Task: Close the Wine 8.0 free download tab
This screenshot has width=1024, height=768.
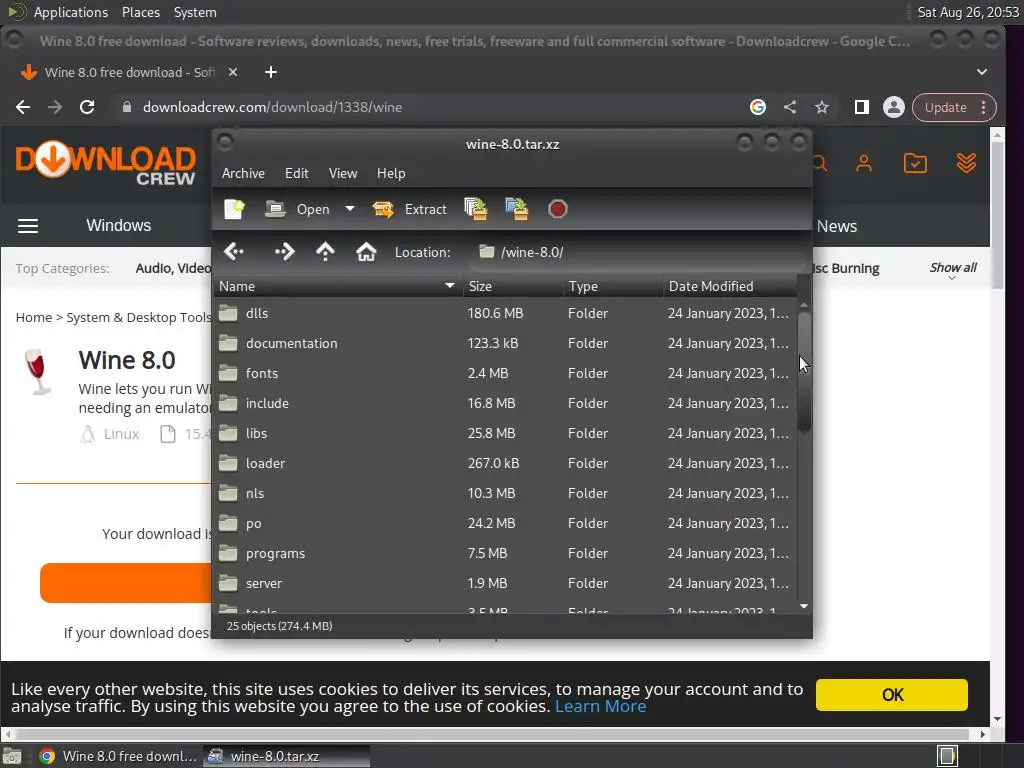Action: click(x=232, y=72)
